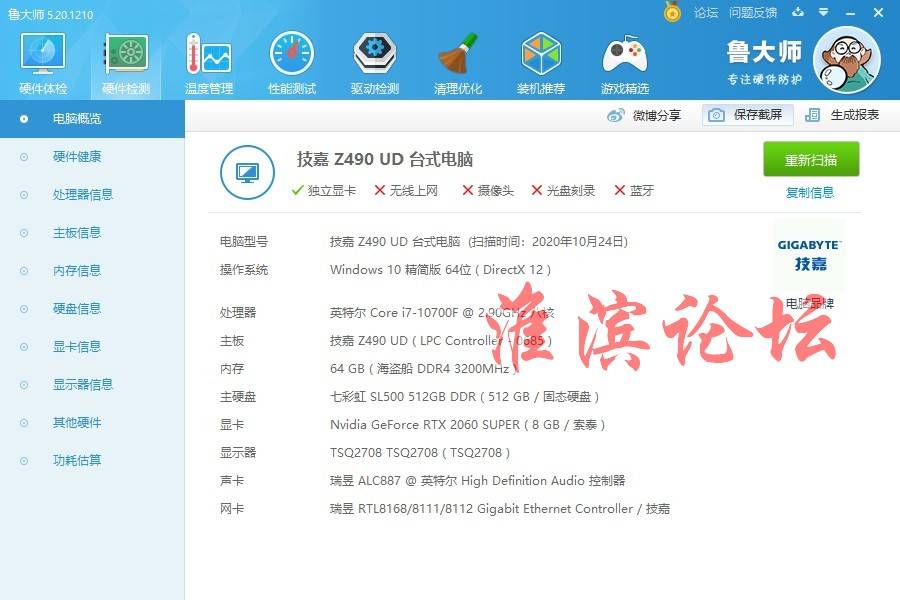
Task: Click 生成报表 generate report text
Action: click(855, 115)
